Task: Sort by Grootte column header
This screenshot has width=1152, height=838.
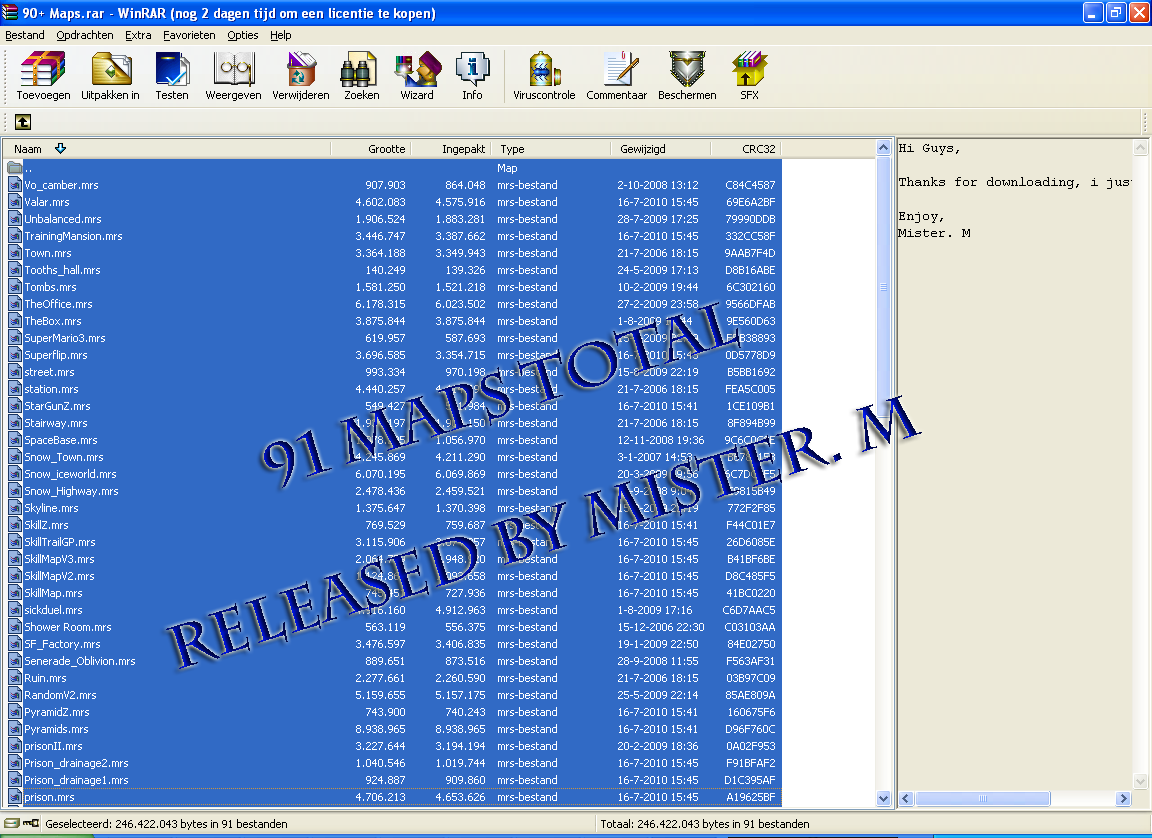Action: [370, 148]
